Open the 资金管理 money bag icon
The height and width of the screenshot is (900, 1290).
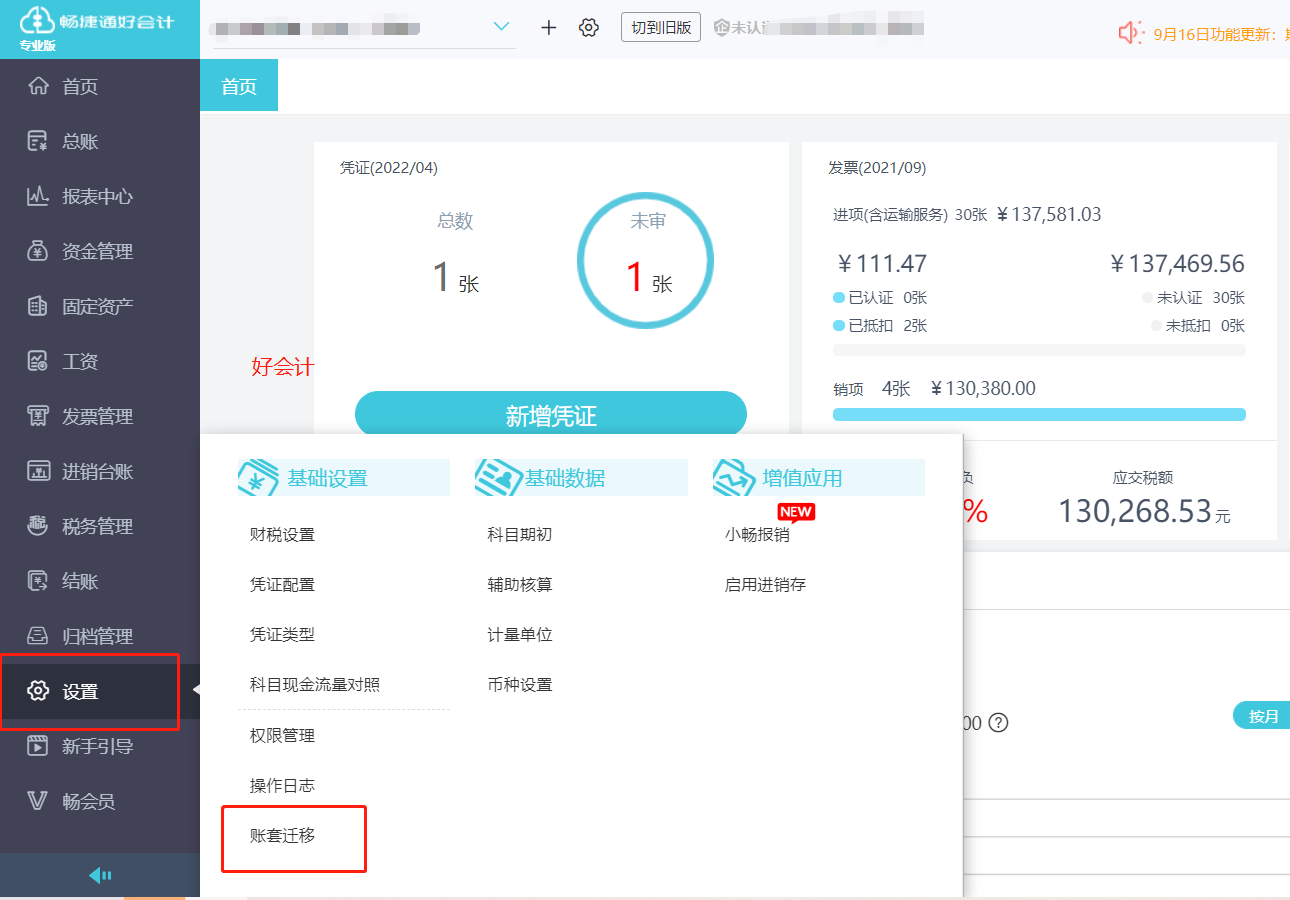point(38,251)
